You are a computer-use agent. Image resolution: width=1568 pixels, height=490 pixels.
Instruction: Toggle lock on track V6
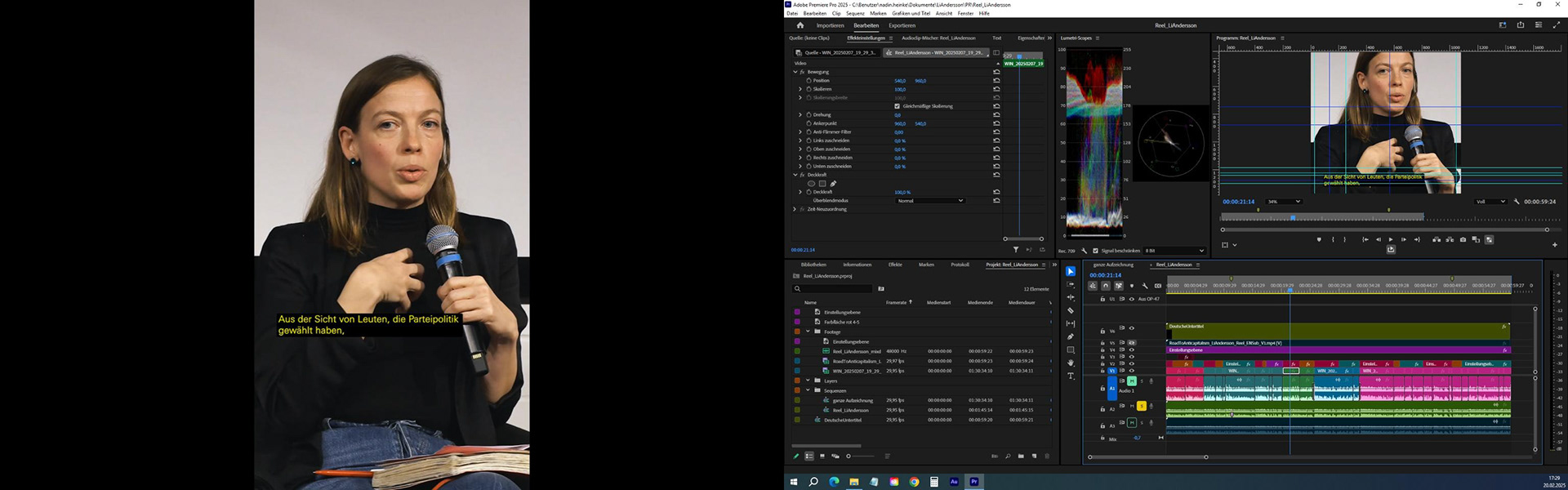point(1102,331)
